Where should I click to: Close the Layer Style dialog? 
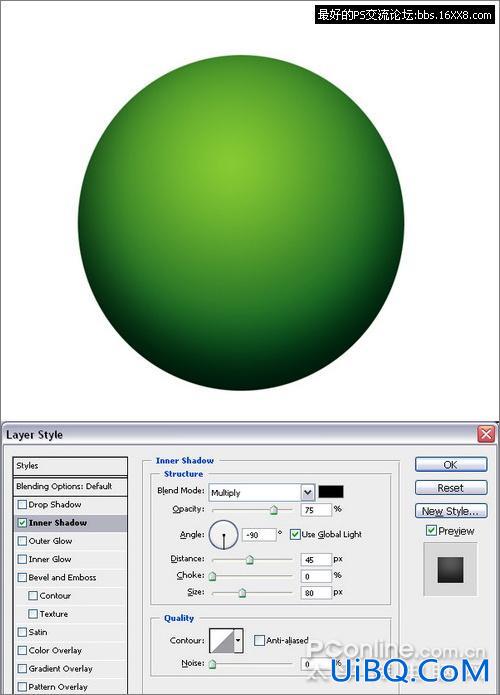click(x=486, y=434)
